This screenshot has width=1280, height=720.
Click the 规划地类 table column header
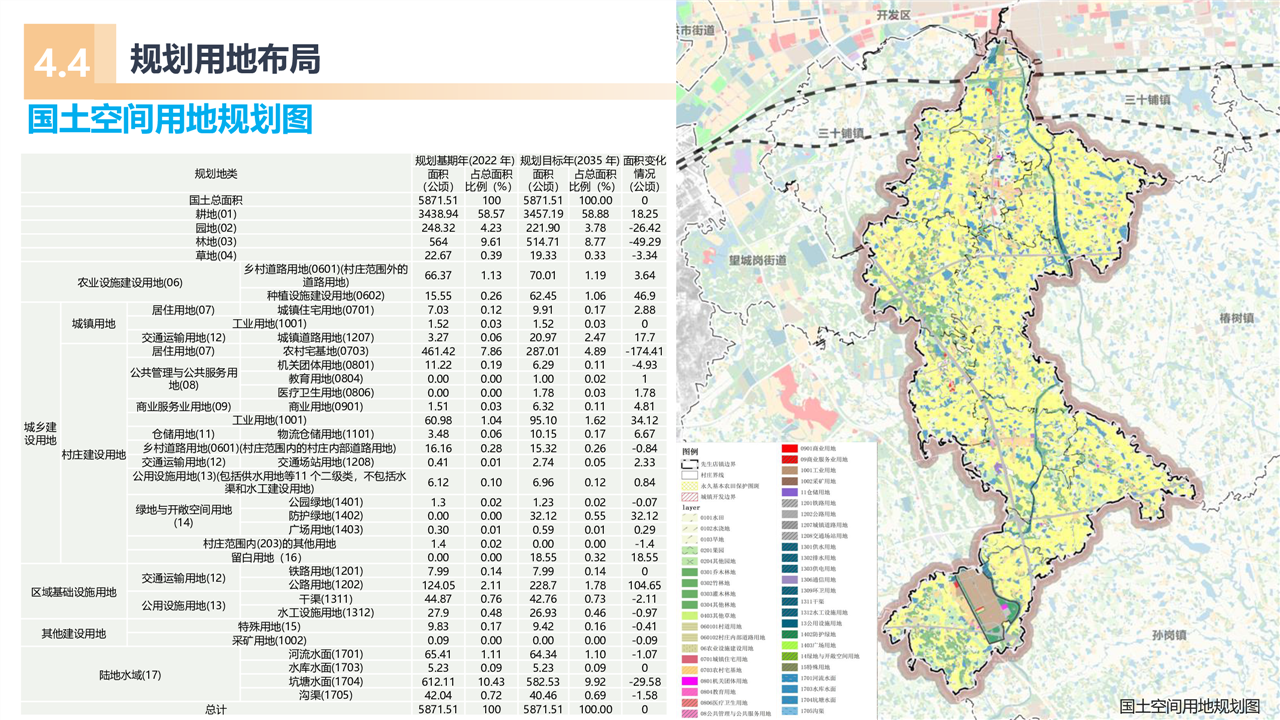[215, 174]
